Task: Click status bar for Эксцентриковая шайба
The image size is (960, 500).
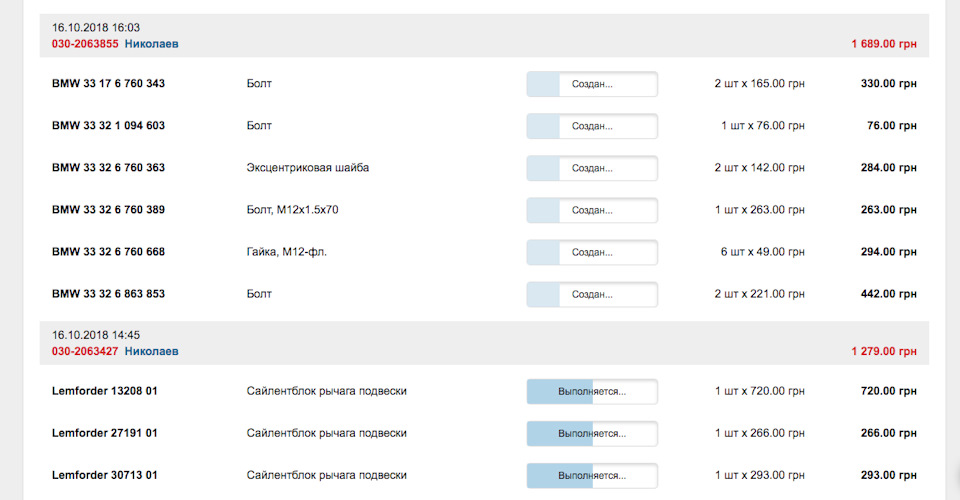Action: click(592, 168)
